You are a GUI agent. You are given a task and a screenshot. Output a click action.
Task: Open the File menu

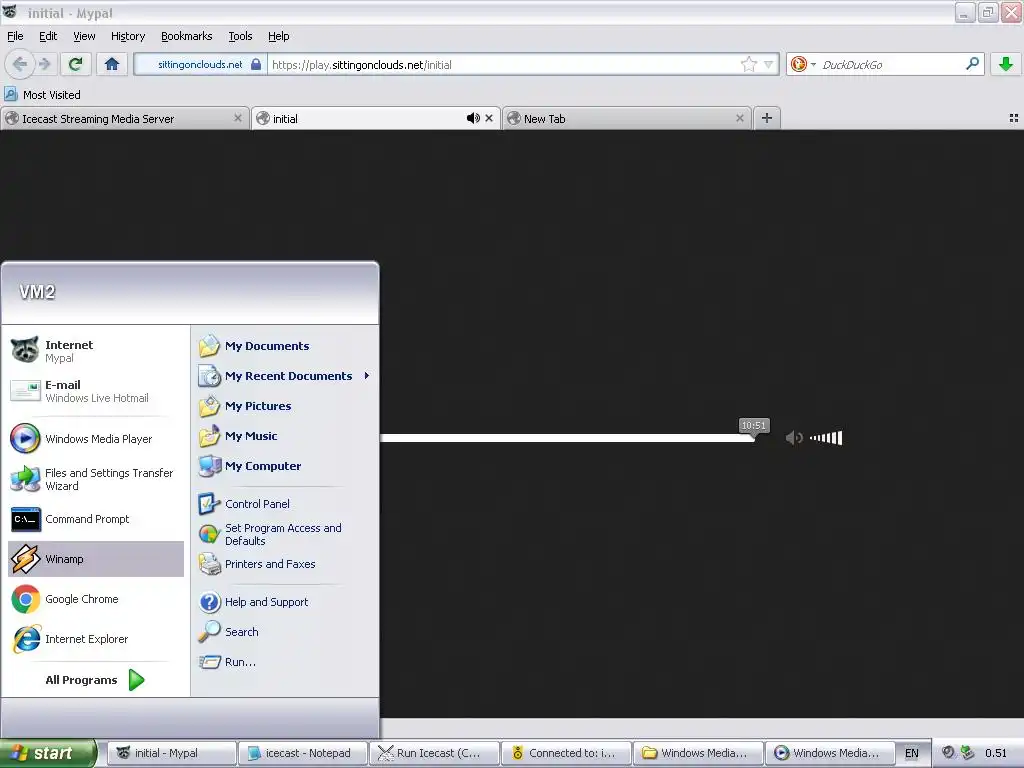(x=15, y=36)
